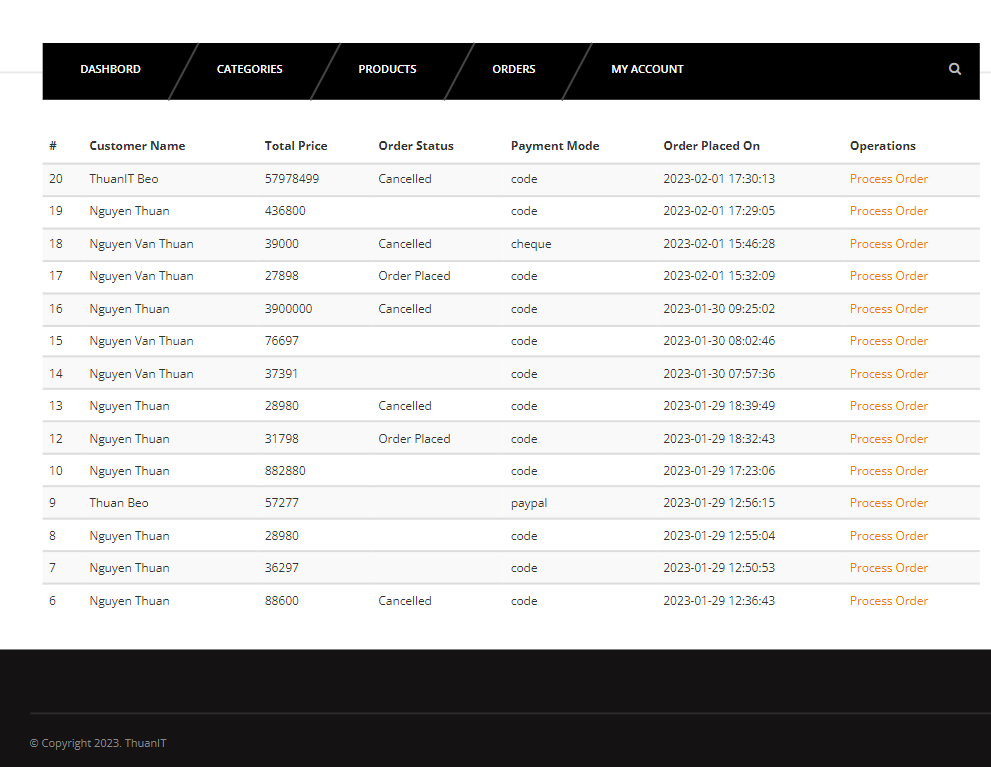Open the CATEGORIES menu item
The height and width of the screenshot is (767, 991).
[249, 69]
